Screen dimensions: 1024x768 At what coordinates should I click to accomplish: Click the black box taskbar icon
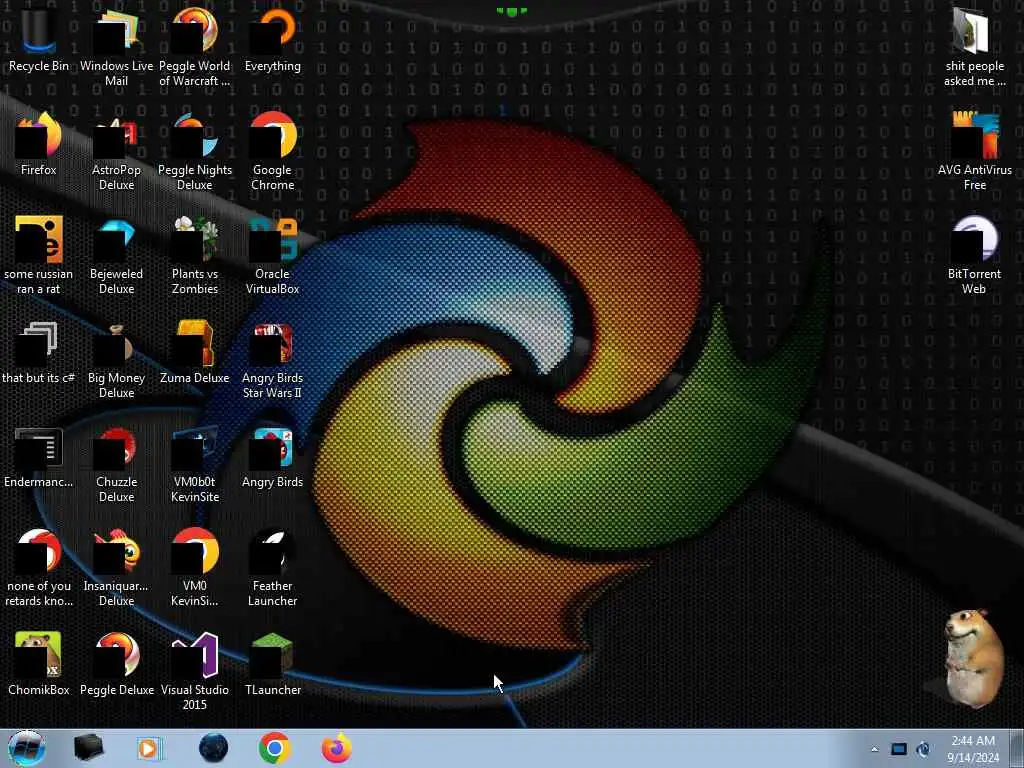point(89,748)
